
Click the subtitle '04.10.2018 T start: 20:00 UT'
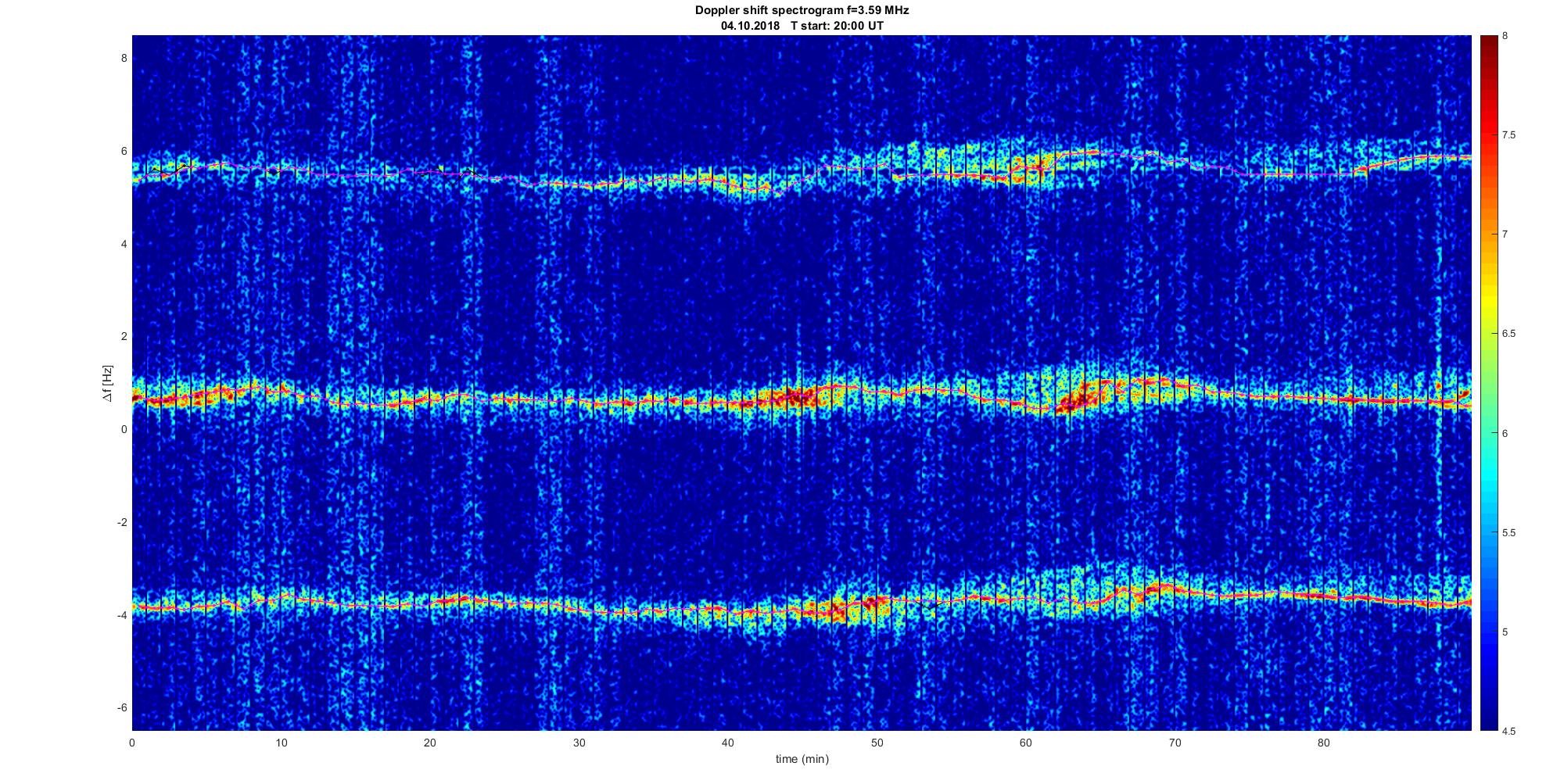[802, 26]
